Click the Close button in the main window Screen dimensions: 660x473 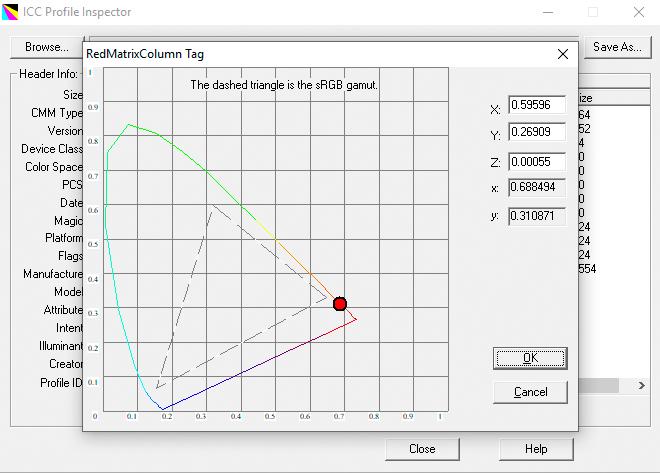[x=422, y=449]
